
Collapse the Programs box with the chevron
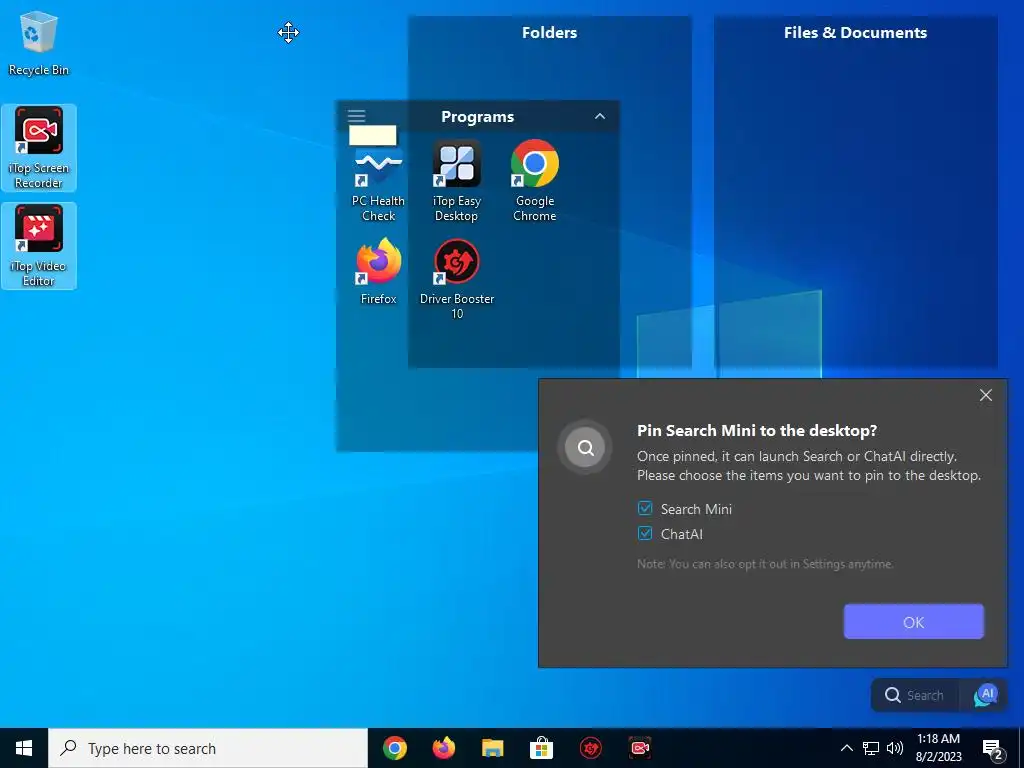(600, 116)
